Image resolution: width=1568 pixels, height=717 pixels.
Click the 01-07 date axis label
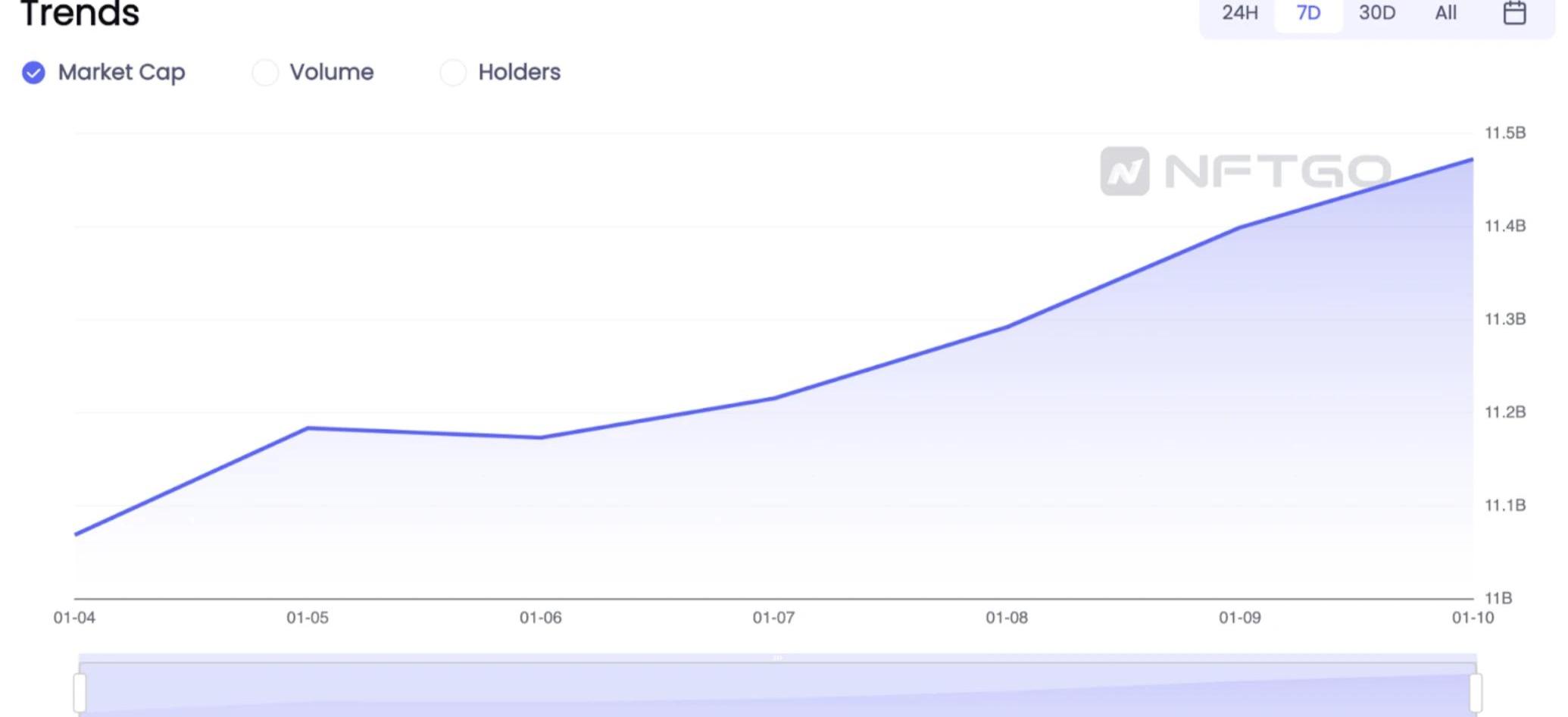pyautogui.click(x=773, y=618)
